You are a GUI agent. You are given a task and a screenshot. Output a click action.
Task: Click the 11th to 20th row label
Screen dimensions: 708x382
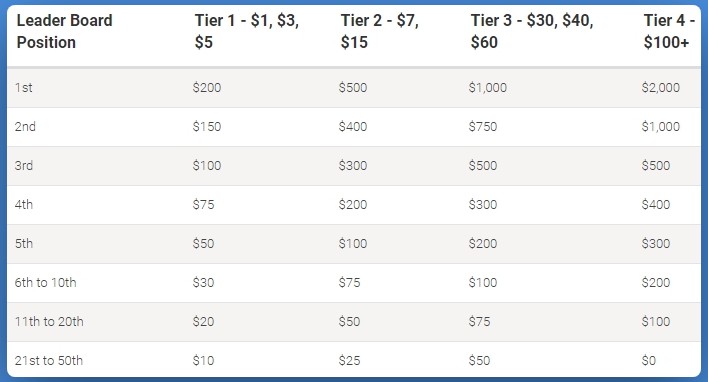point(49,321)
